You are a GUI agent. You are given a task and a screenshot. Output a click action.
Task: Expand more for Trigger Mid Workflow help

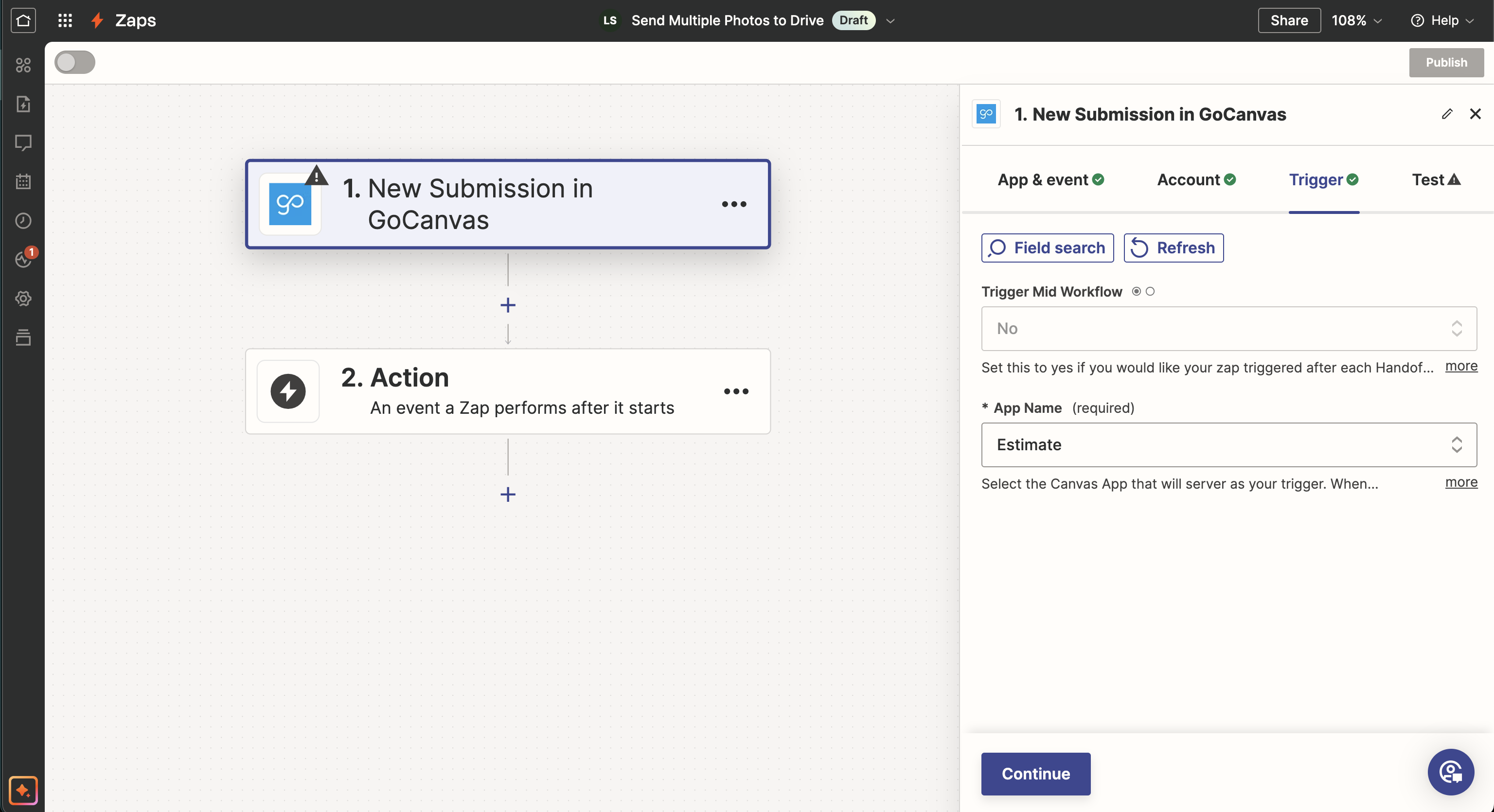tap(1461, 366)
